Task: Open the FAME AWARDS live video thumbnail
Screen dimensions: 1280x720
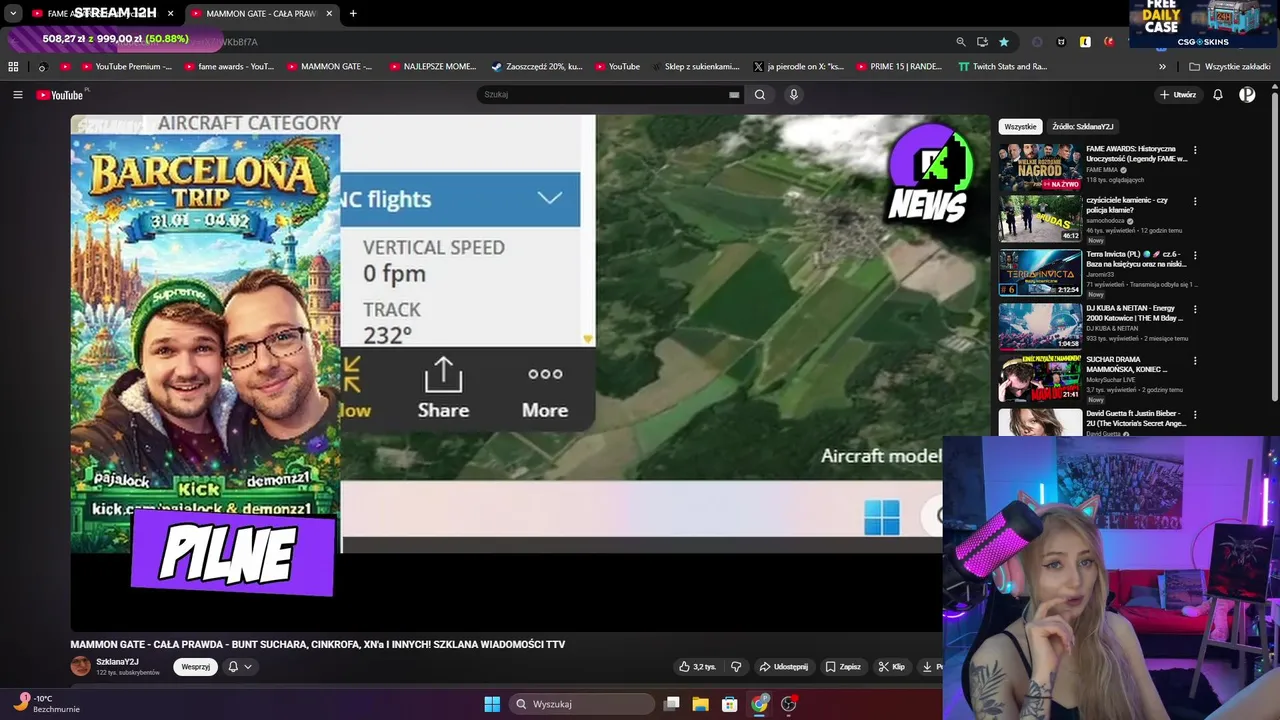Action: 1040,165
